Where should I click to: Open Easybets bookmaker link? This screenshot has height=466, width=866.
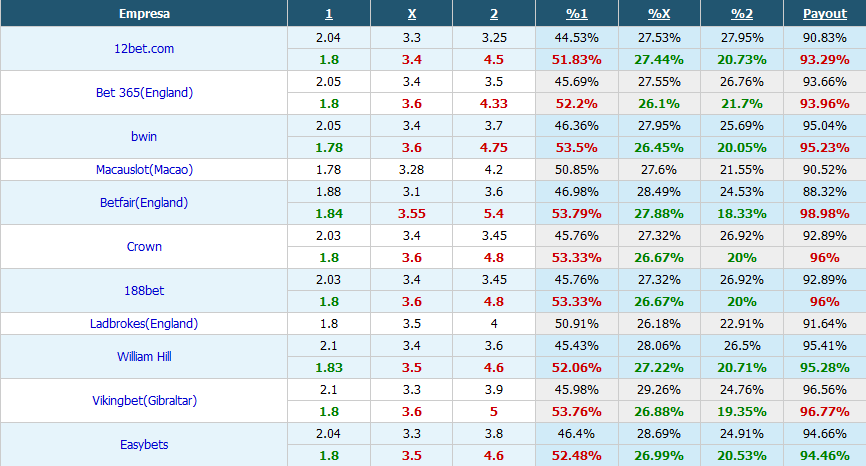[144, 444]
